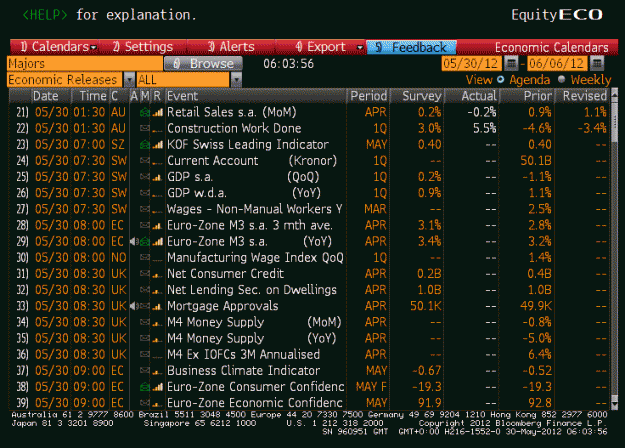Sort by the Prior column header
Image resolution: width=625 pixels, height=448 pixels.
(527, 96)
